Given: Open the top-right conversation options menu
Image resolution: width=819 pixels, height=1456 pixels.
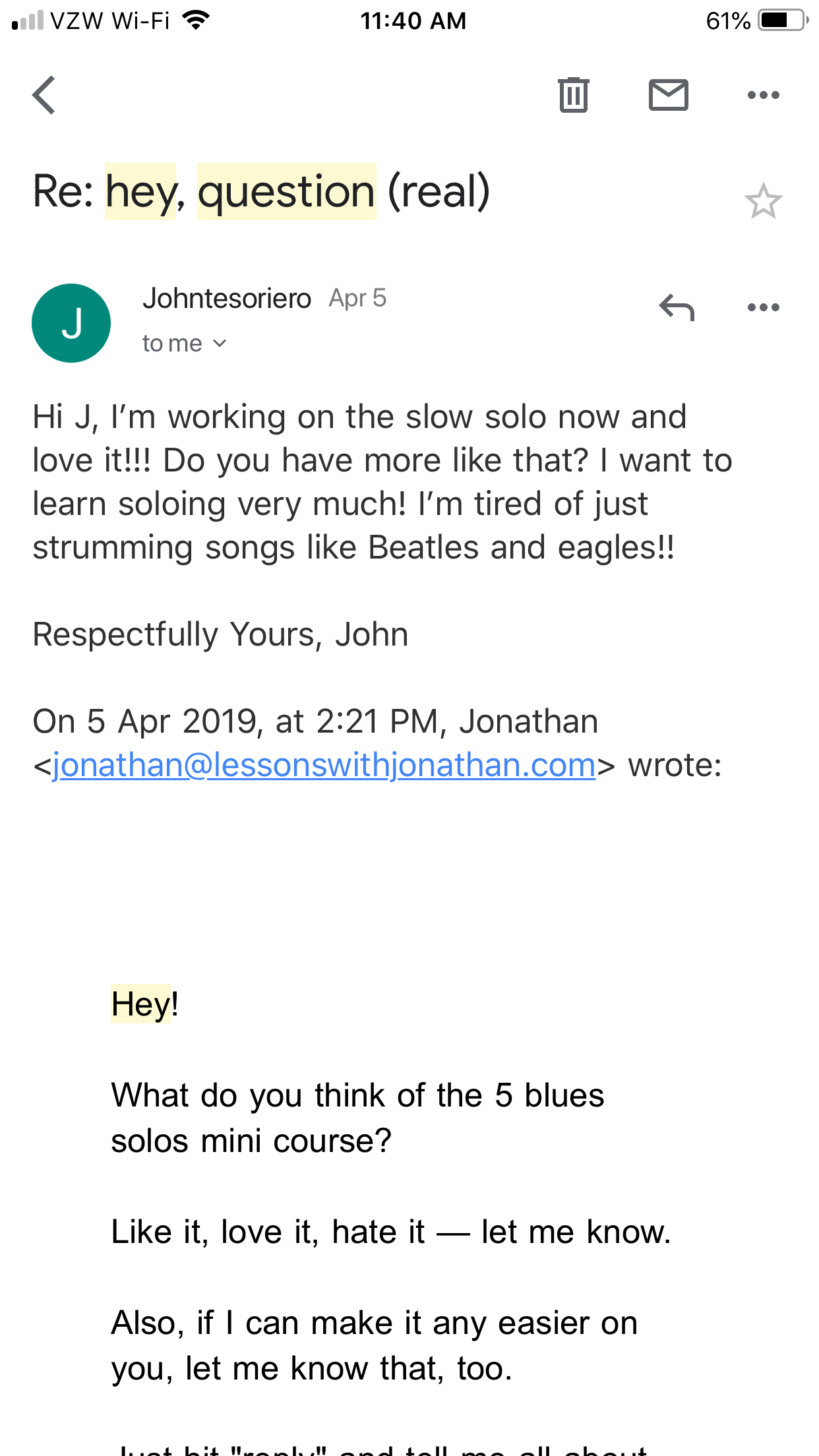Looking at the screenshot, I should [x=763, y=95].
